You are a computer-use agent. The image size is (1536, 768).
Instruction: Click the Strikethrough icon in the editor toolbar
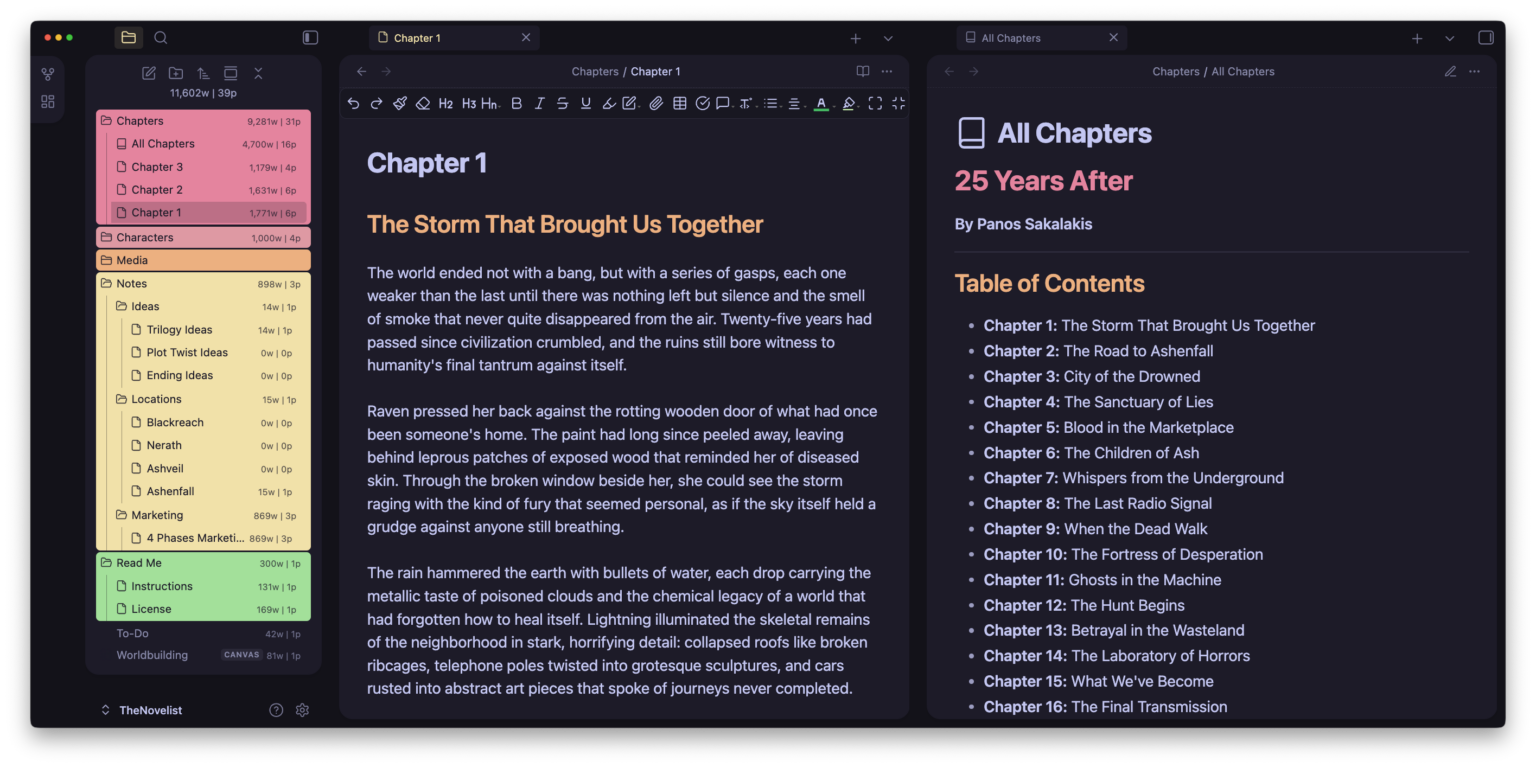(x=562, y=103)
